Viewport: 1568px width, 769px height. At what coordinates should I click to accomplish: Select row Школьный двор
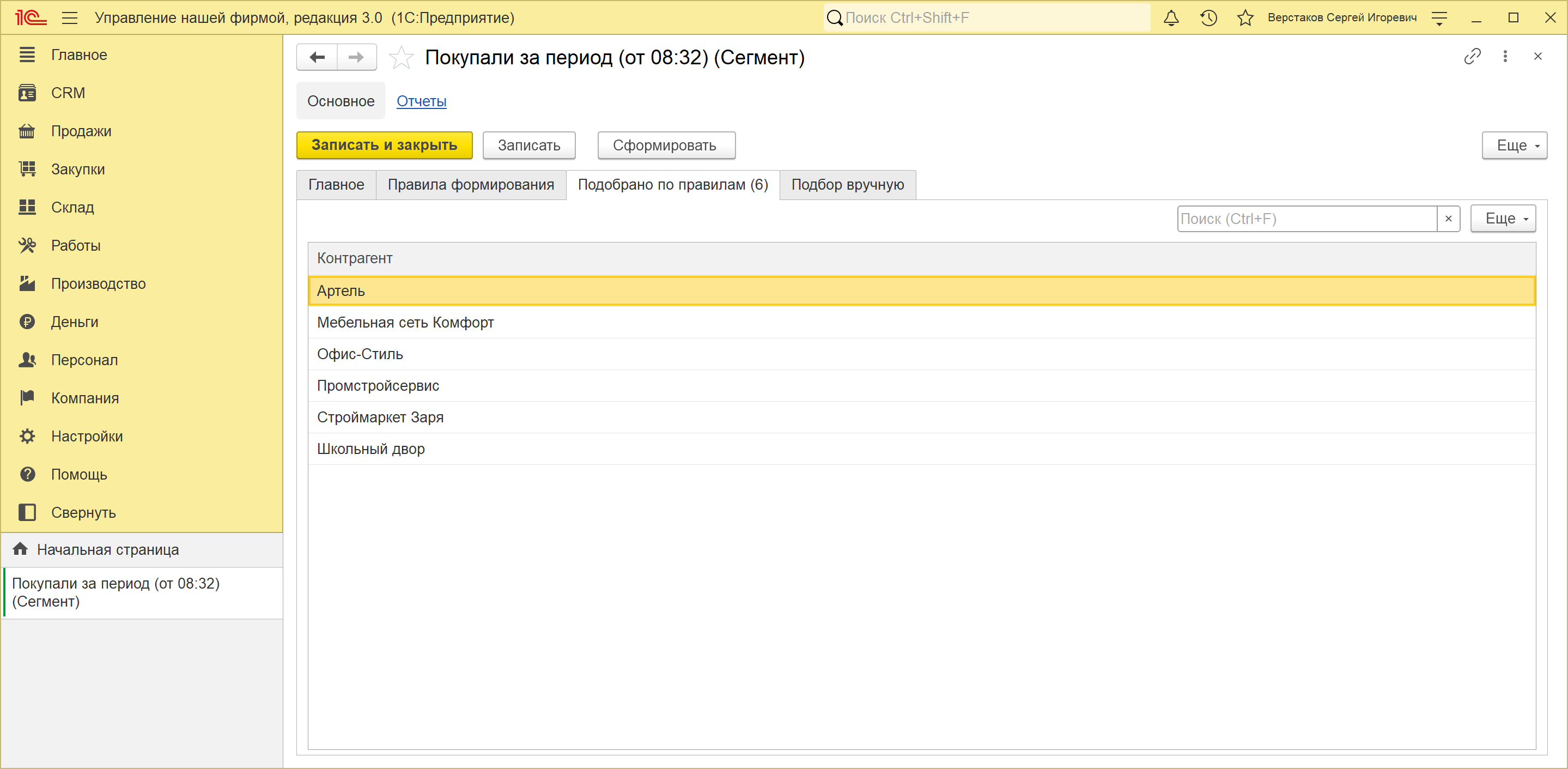point(921,449)
